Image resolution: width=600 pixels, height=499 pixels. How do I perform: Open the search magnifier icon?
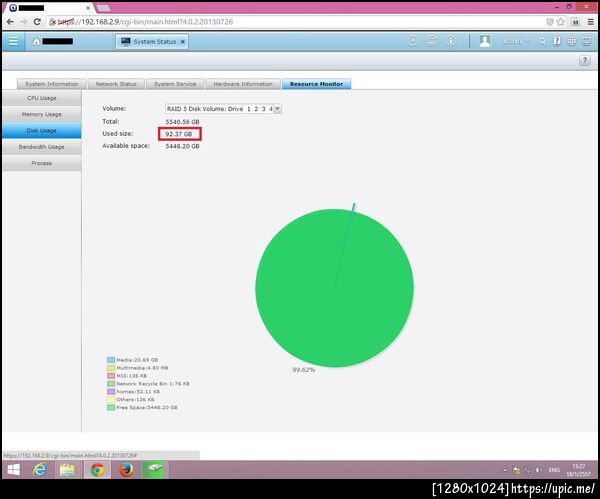(542, 41)
